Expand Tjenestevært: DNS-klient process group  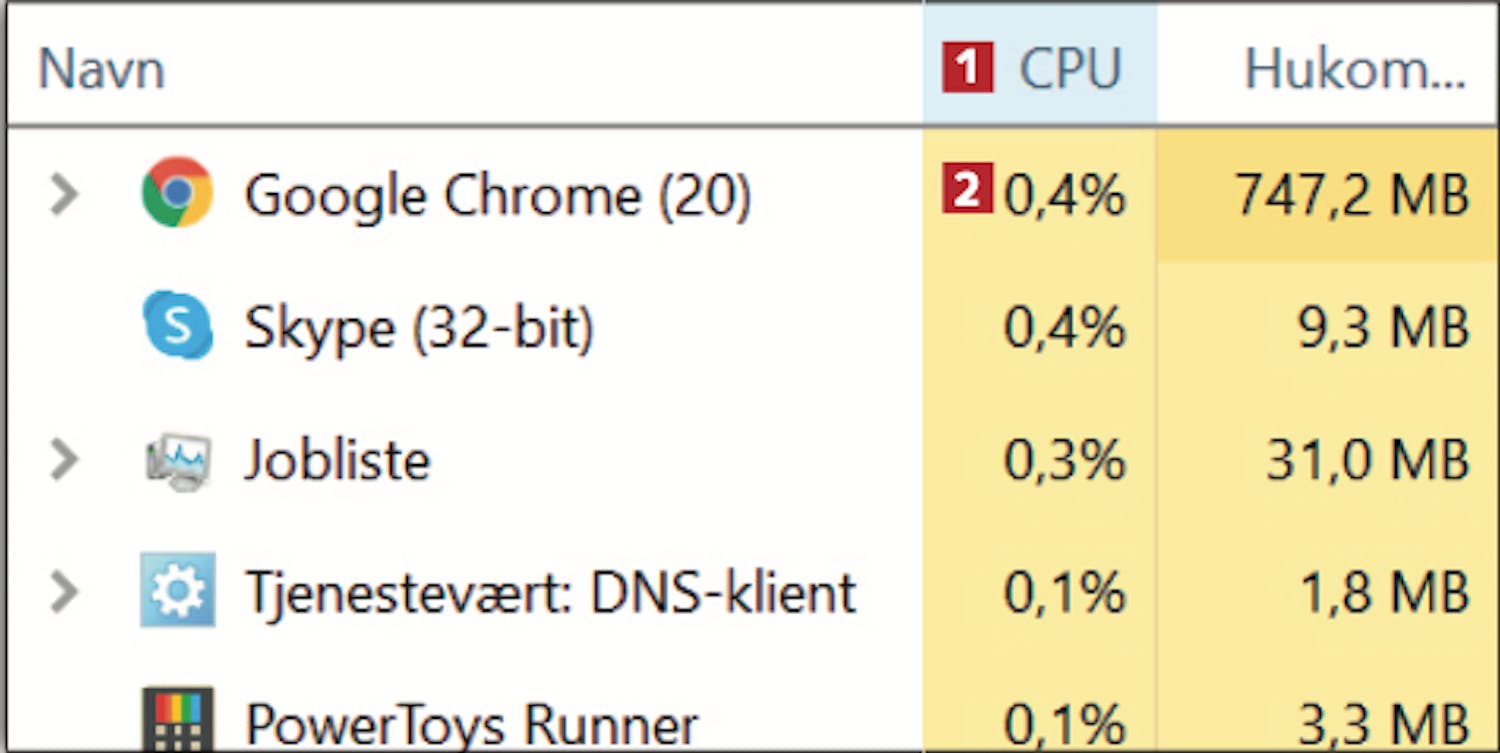[64, 592]
